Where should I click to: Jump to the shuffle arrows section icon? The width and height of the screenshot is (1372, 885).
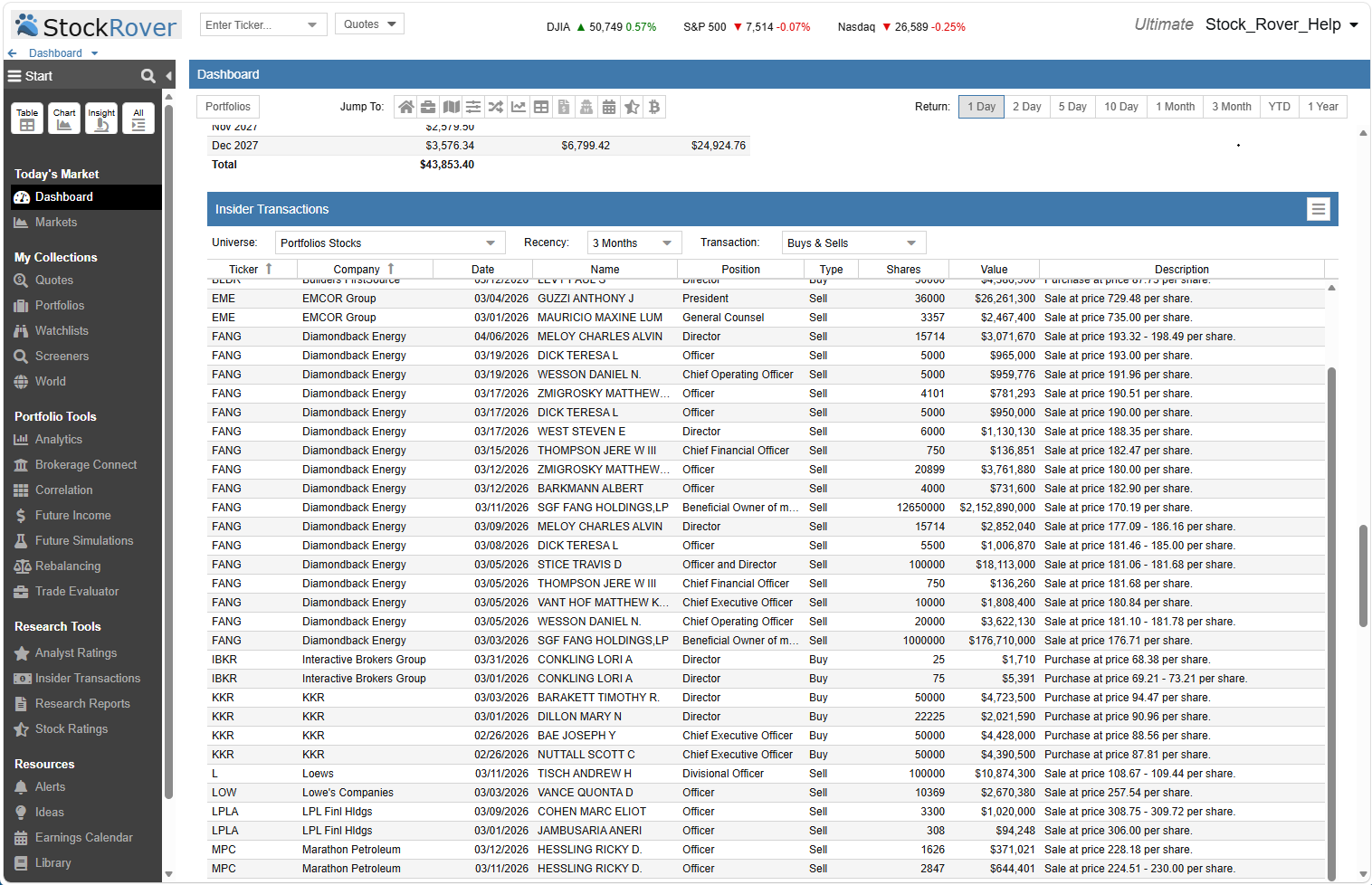coord(496,107)
